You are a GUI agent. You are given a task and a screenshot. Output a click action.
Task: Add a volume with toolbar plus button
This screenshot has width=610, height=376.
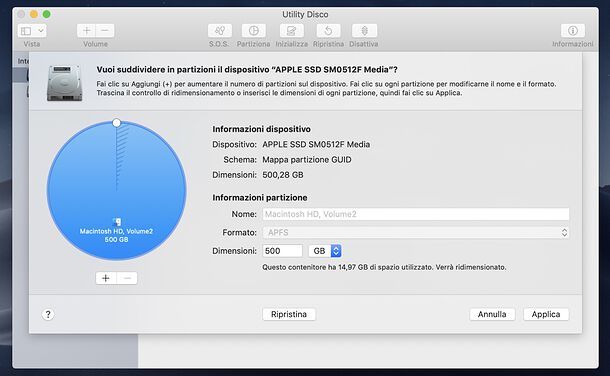click(86, 31)
